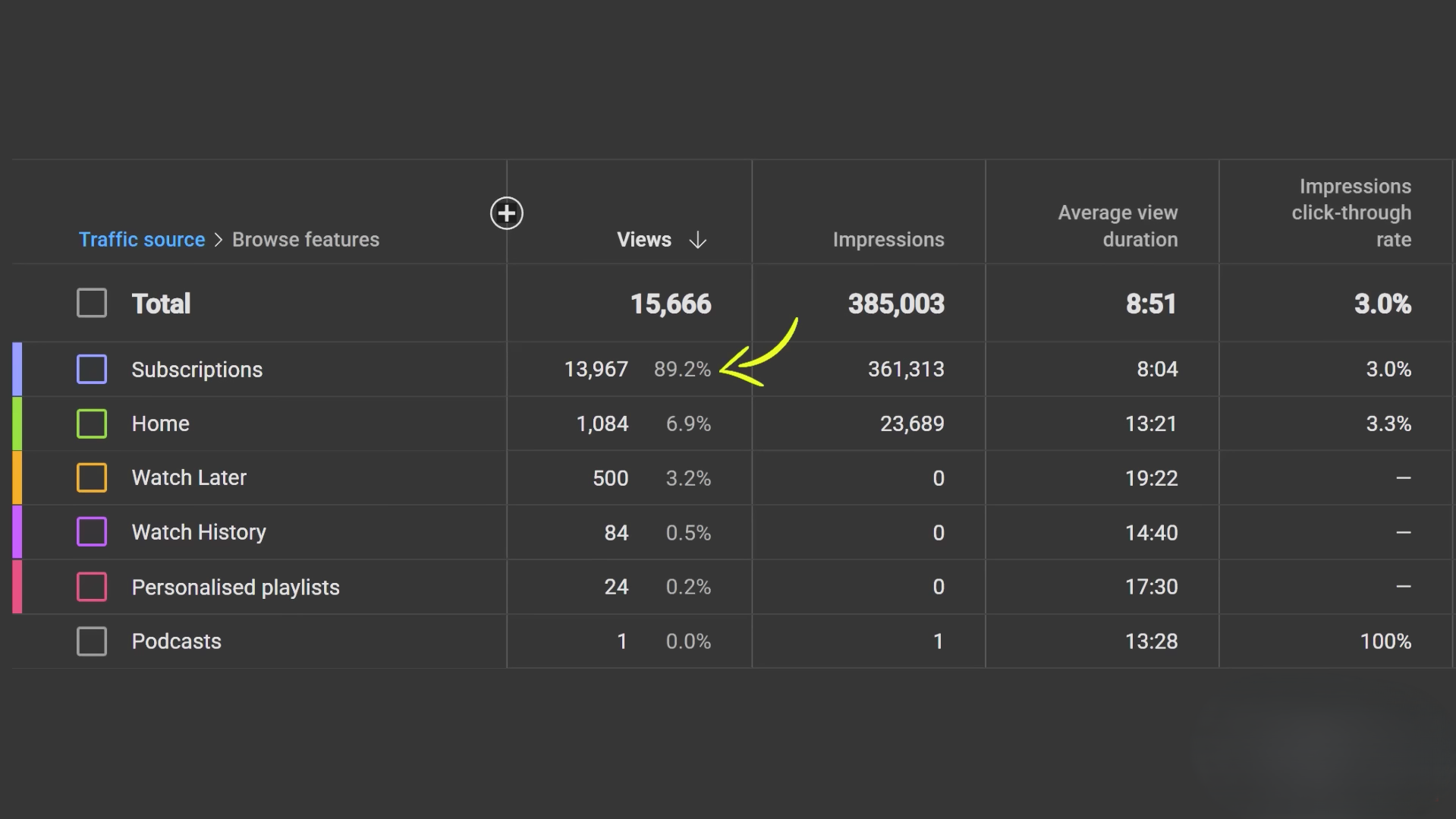The image size is (1456, 819).
Task: Check the Personalised playlists checkbox
Action: coord(92,587)
